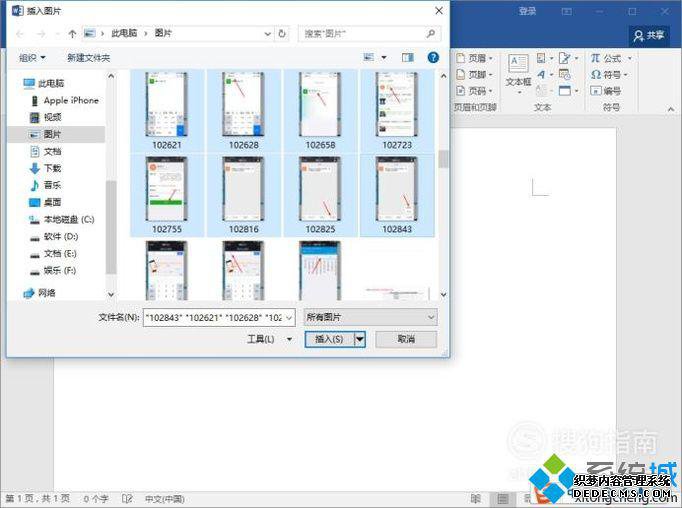Collapse the Word ribbon arrow
Image resolution: width=682 pixels, height=508 pixels.
[671, 109]
